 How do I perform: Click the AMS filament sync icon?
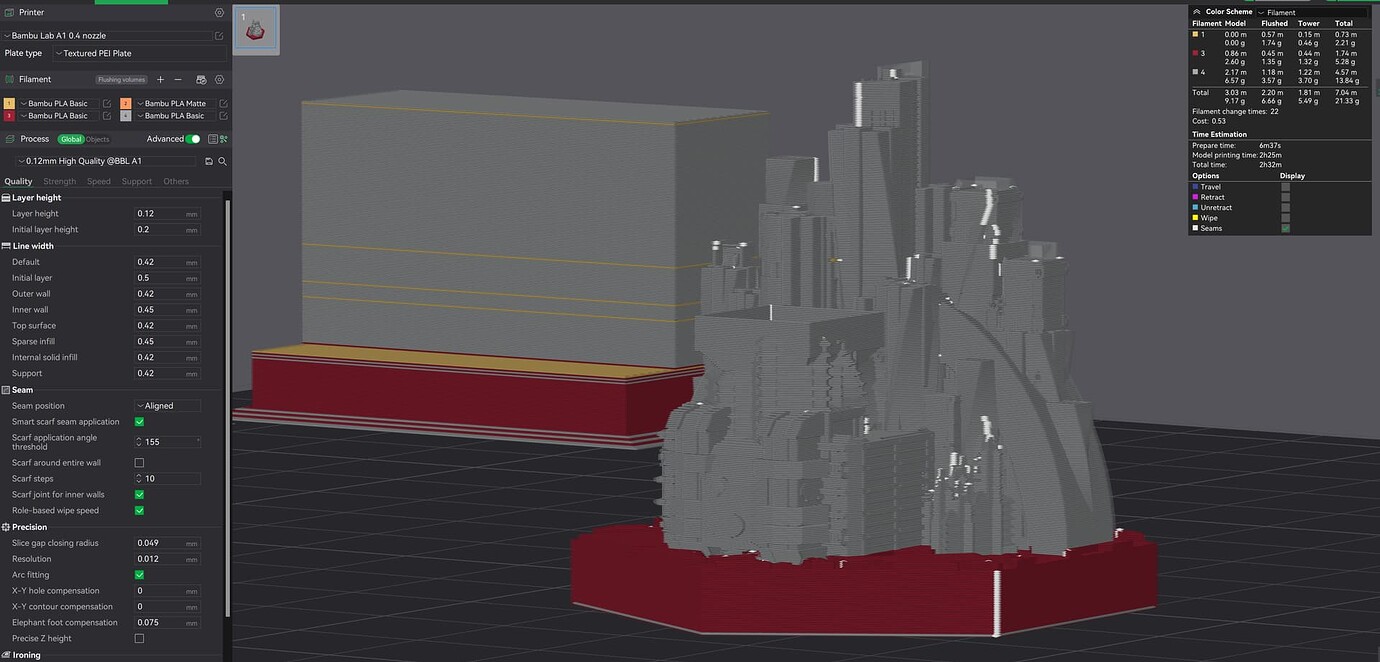click(x=201, y=79)
